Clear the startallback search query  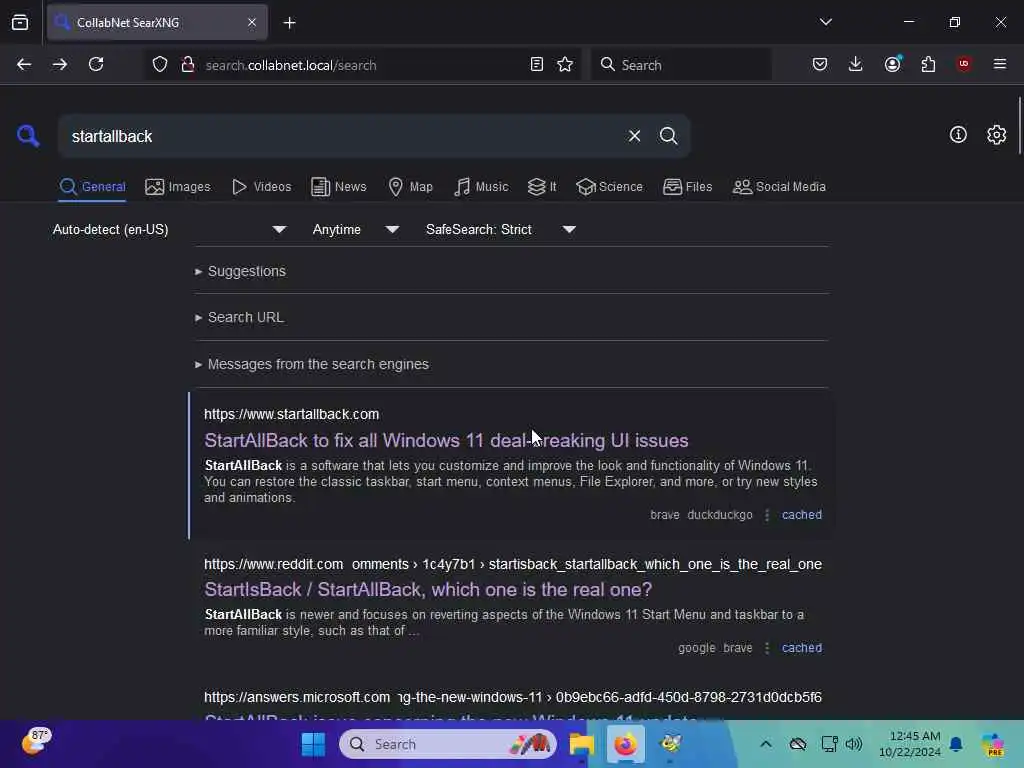tap(634, 136)
